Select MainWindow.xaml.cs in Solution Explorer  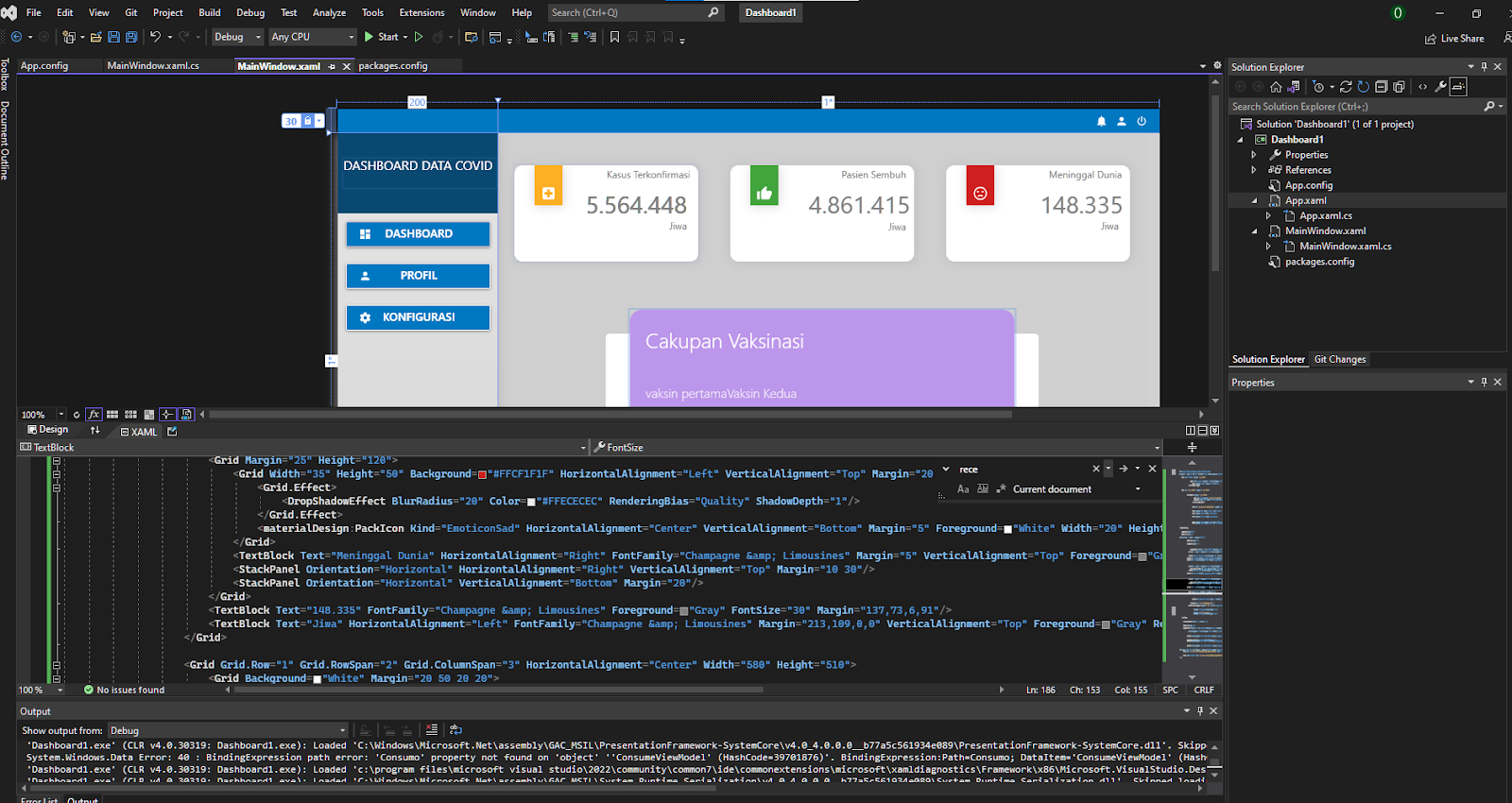pyautogui.click(x=1345, y=247)
